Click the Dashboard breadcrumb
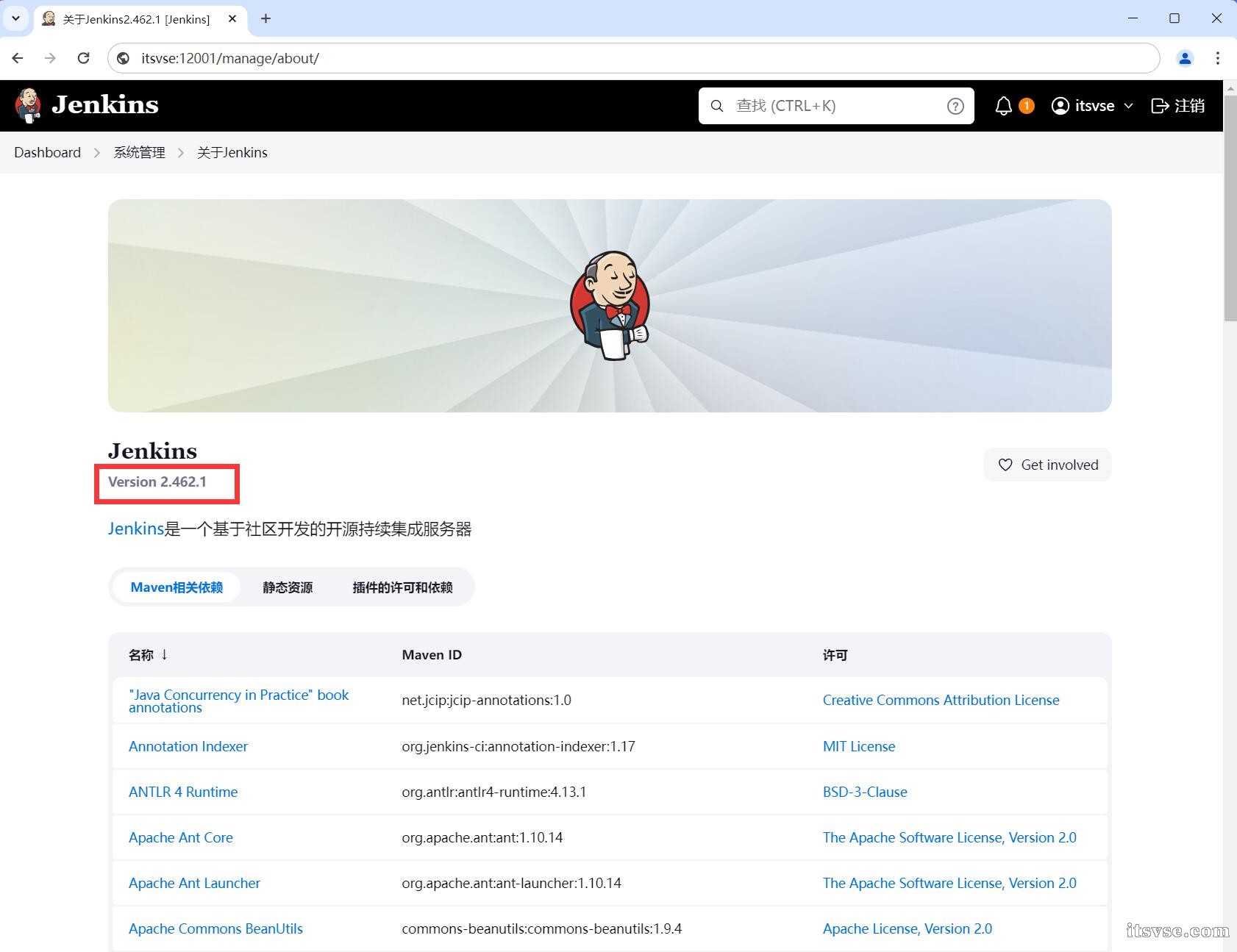 (x=47, y=152)
